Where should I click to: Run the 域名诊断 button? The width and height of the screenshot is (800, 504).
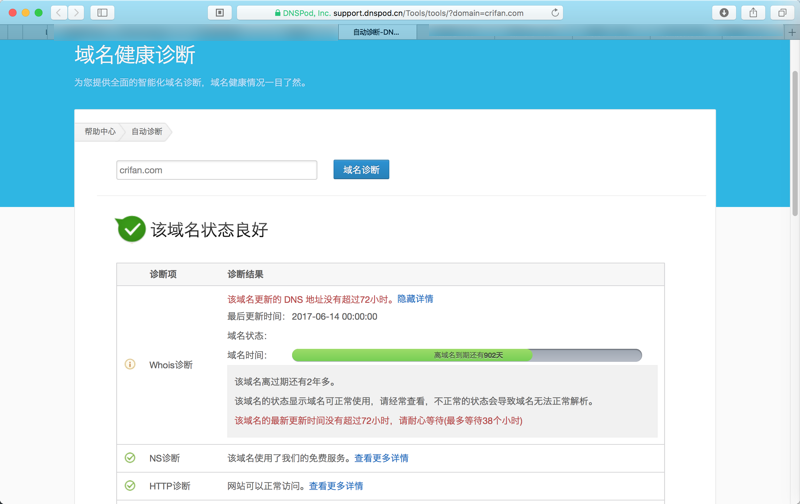pyautogui.click(x=361, y=169)
